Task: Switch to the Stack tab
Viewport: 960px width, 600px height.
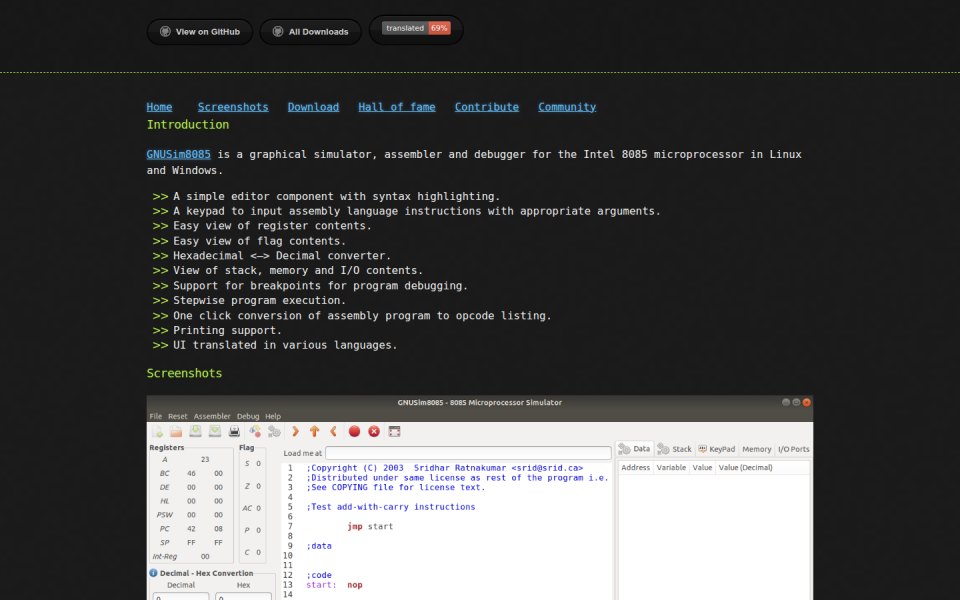Action: tap(674, 449)
